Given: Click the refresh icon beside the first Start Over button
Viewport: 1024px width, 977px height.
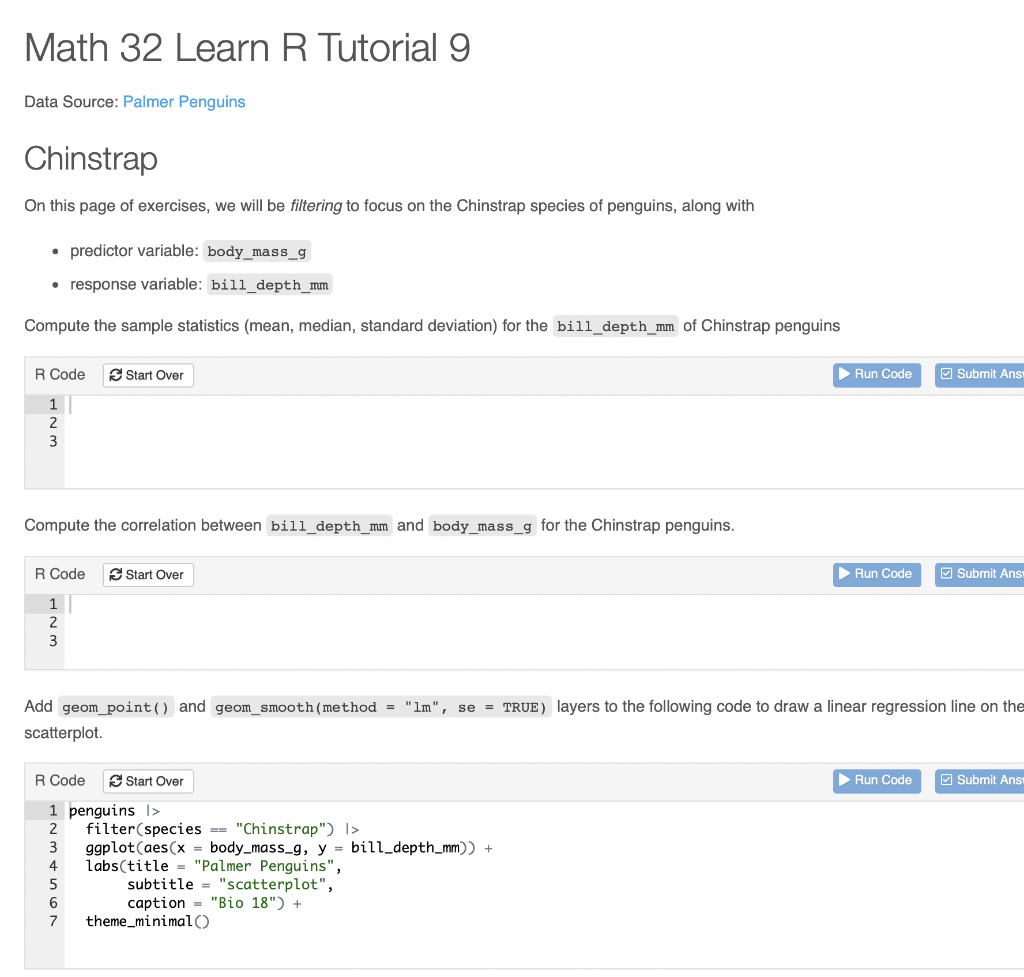Looking at the screenshot, I should pyautogui.click(x=117, y=375).
